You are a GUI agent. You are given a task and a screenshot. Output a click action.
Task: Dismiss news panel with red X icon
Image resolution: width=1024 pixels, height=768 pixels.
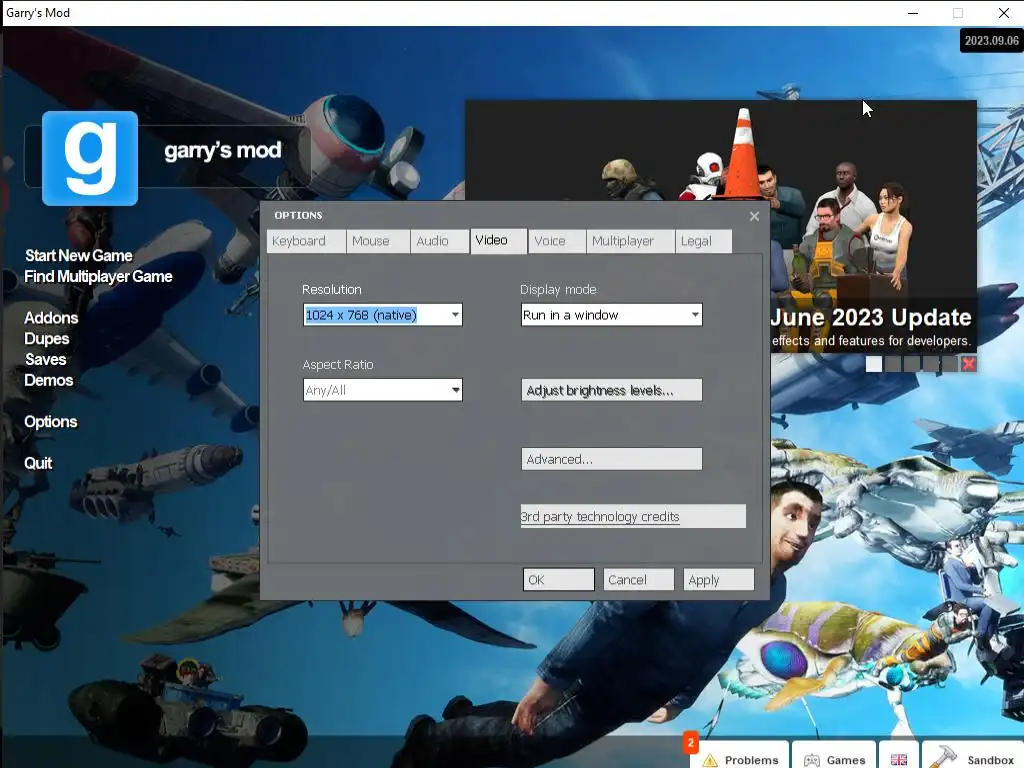click(x=968, y=364)
